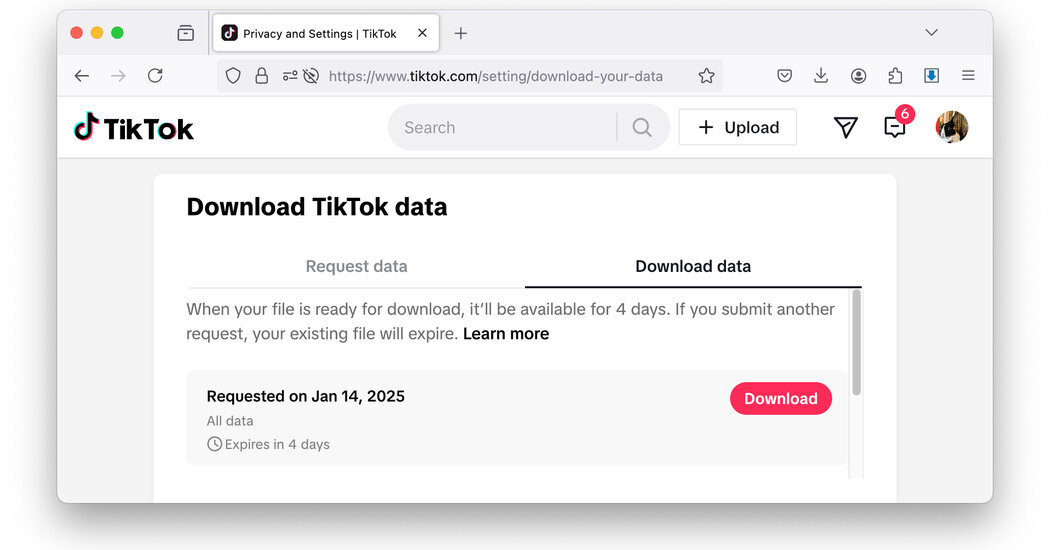The width and height of the screenshot is (1050, 550).
Task: List all tabs with the chevron
Action: pos(931,33)
